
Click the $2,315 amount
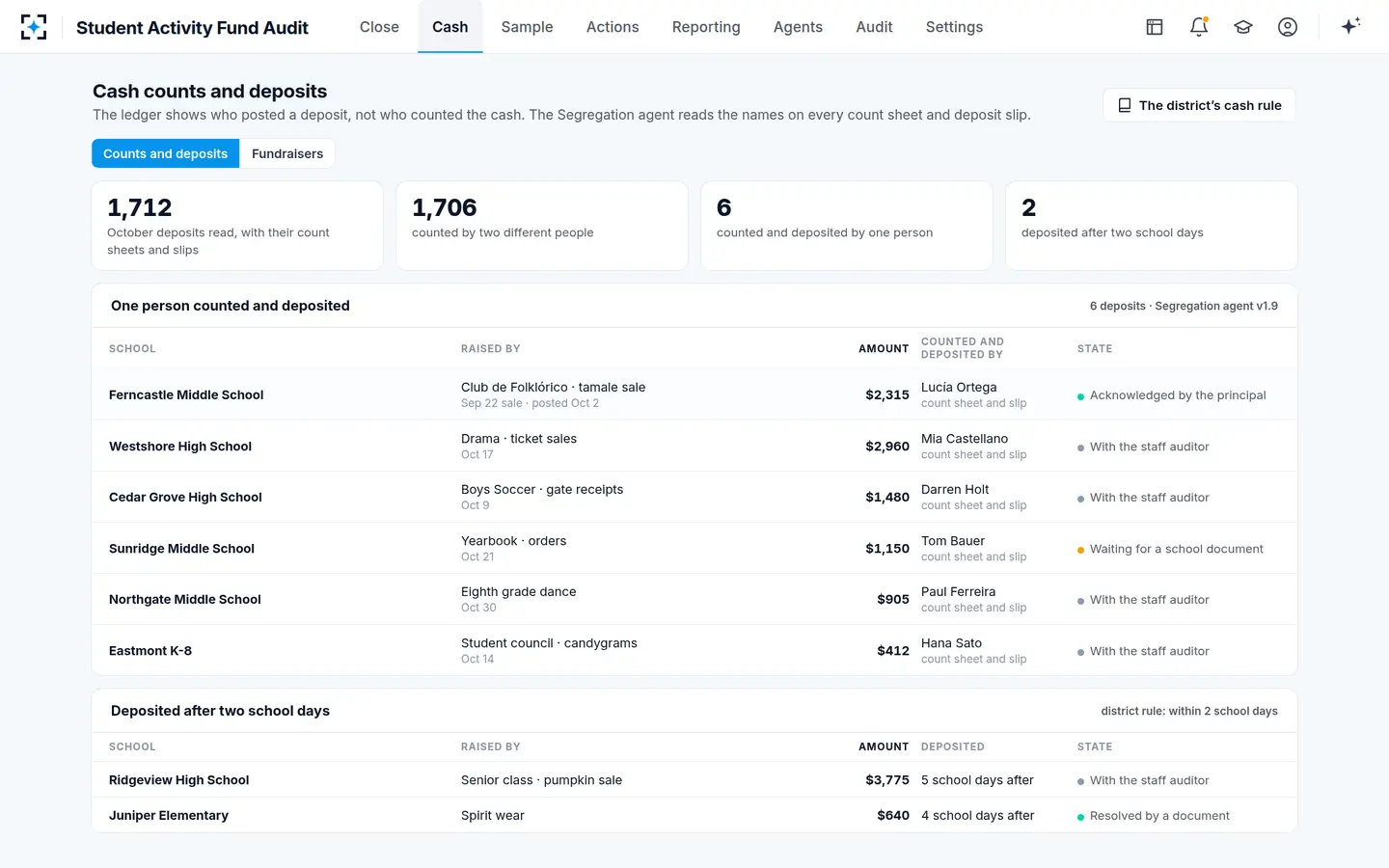(887, 394)
